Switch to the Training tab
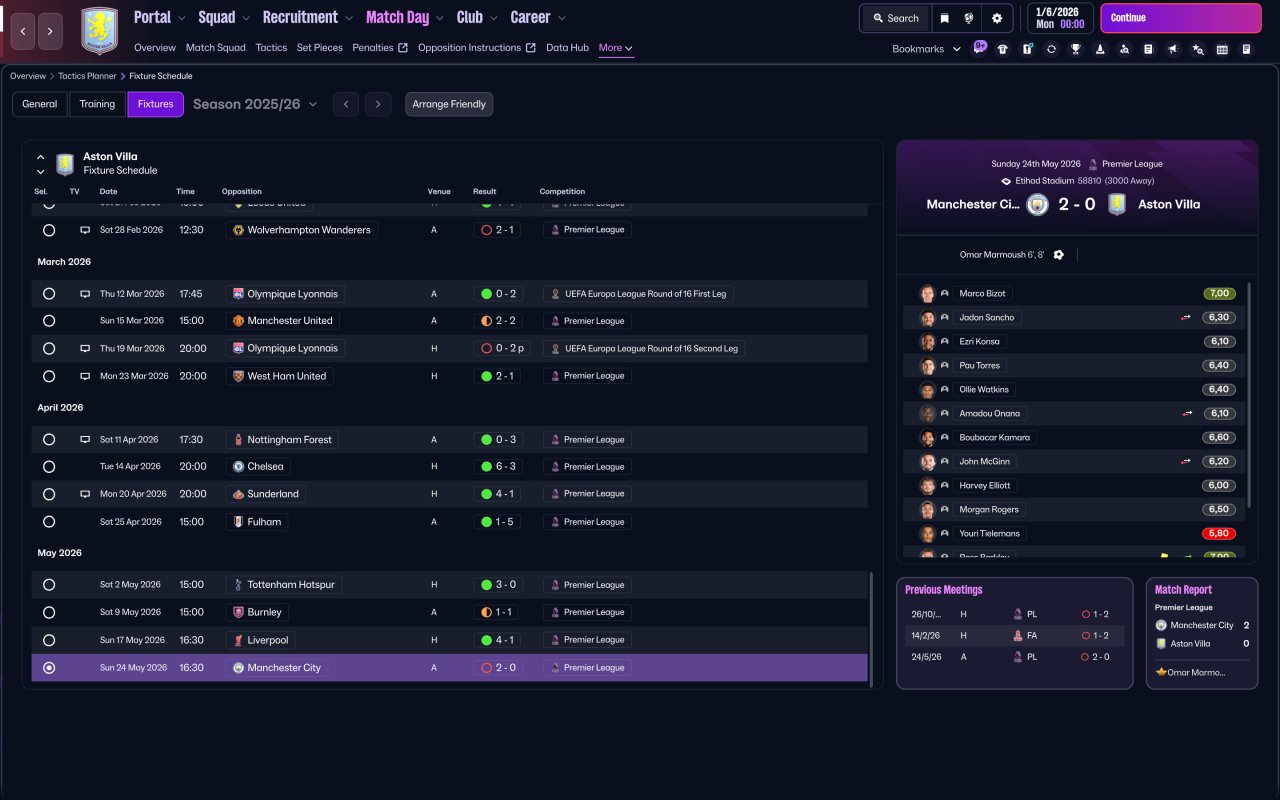This screenshot has width=1280, height=800. pos(98,104)
